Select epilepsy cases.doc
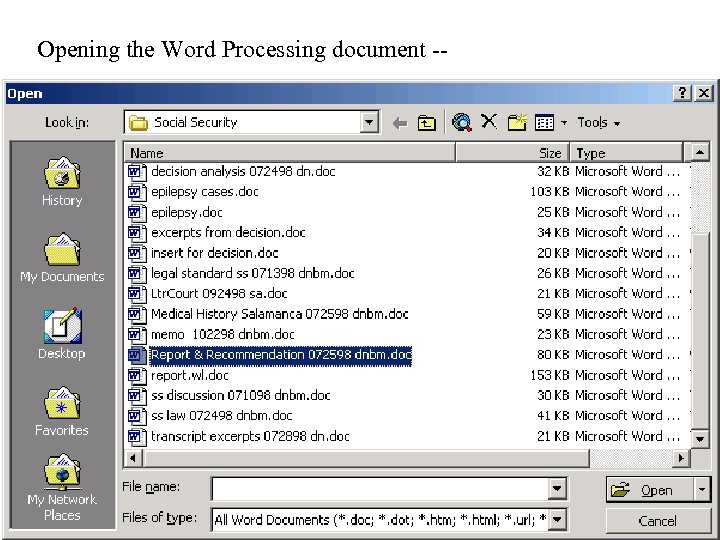The width and height of the screenshot is (720, 540). tap(204, 192)
